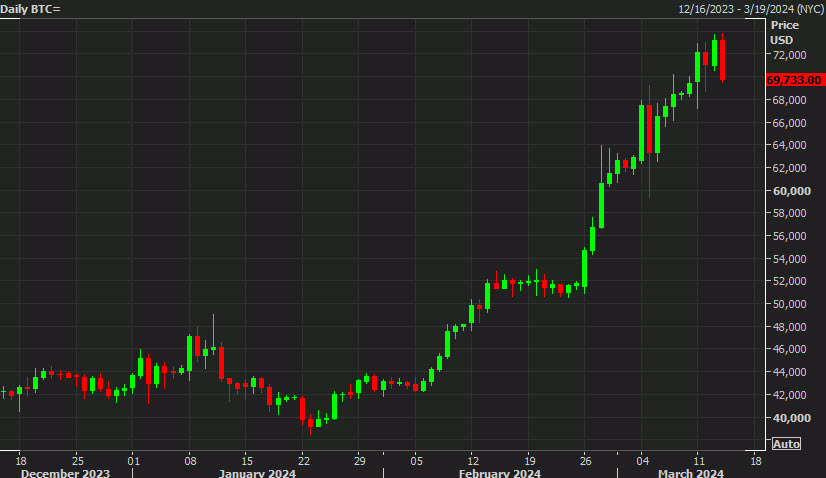Viewport: 826px width, 478px height.
Task: Click the 50,000 price axis label
Action: point(788,304)
